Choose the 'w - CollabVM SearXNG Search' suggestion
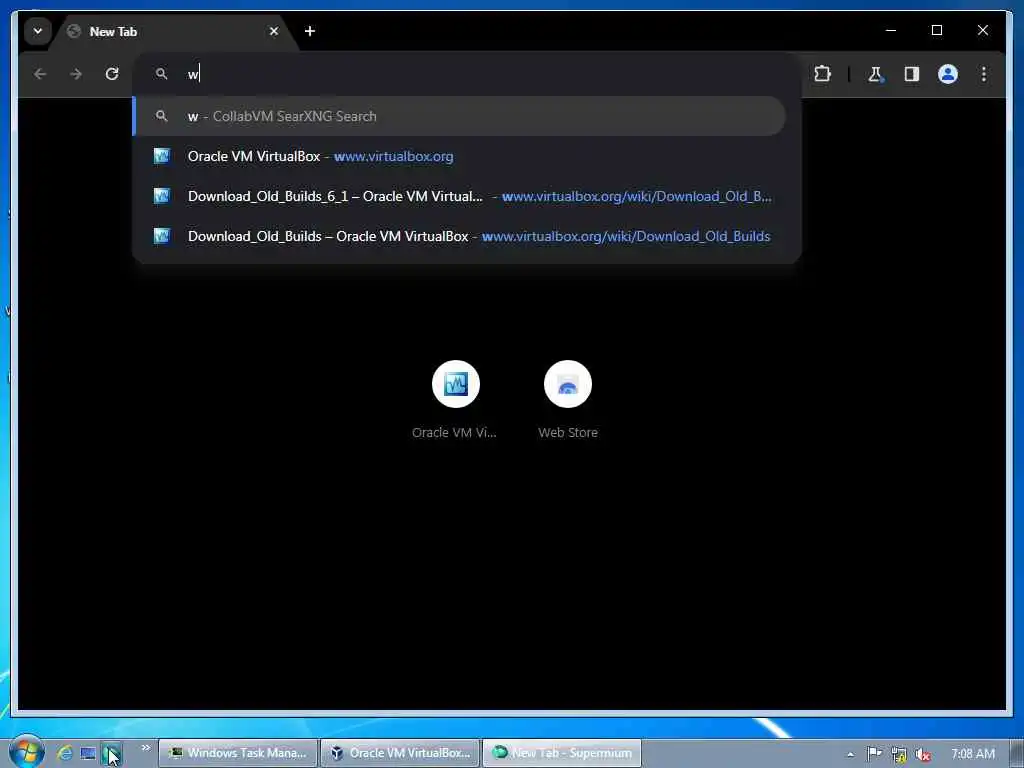The image size is (1024, 768). 459,116
